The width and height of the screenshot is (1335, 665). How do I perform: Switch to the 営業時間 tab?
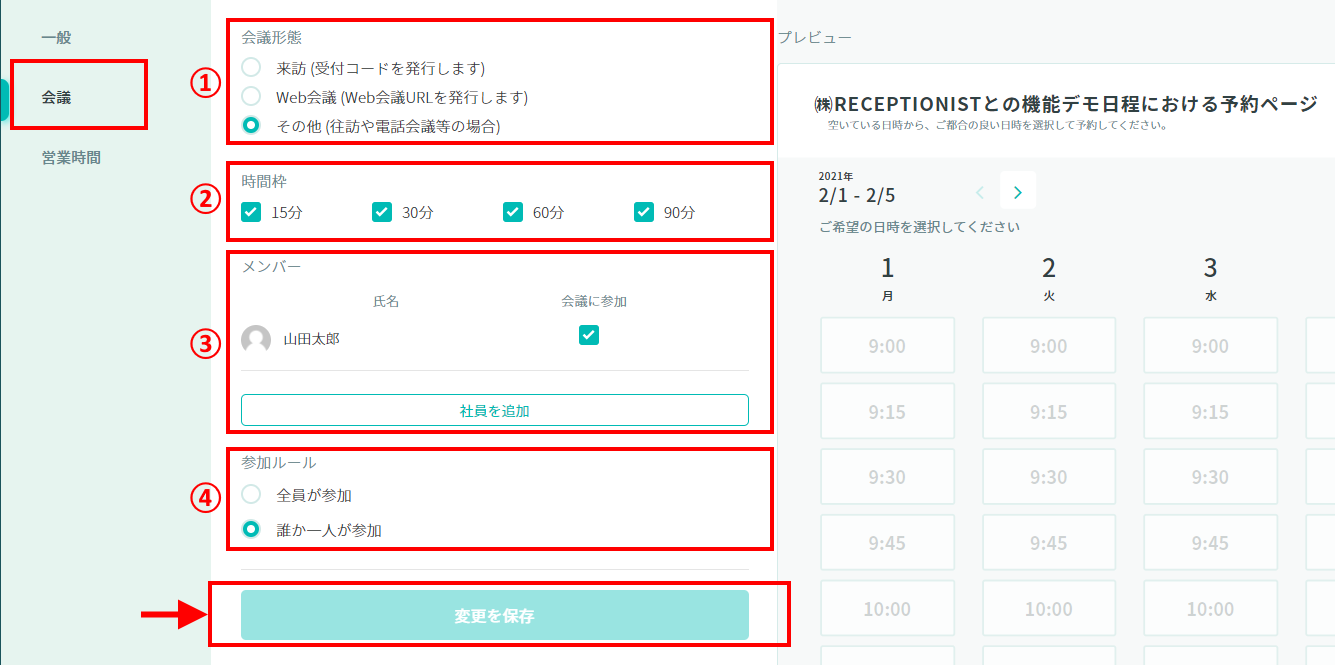(71, 157)
